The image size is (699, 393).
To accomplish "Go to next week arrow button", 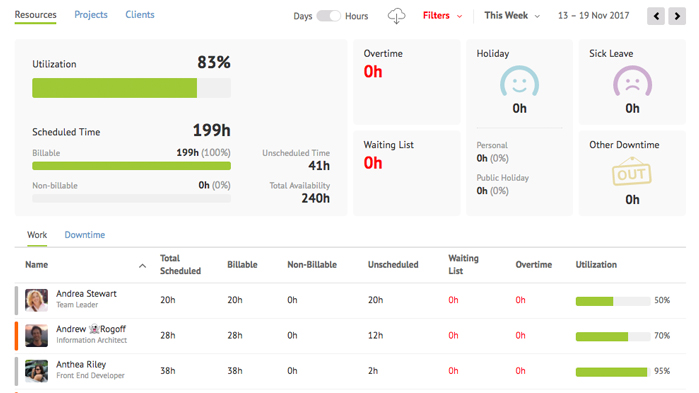I will 677,16.
